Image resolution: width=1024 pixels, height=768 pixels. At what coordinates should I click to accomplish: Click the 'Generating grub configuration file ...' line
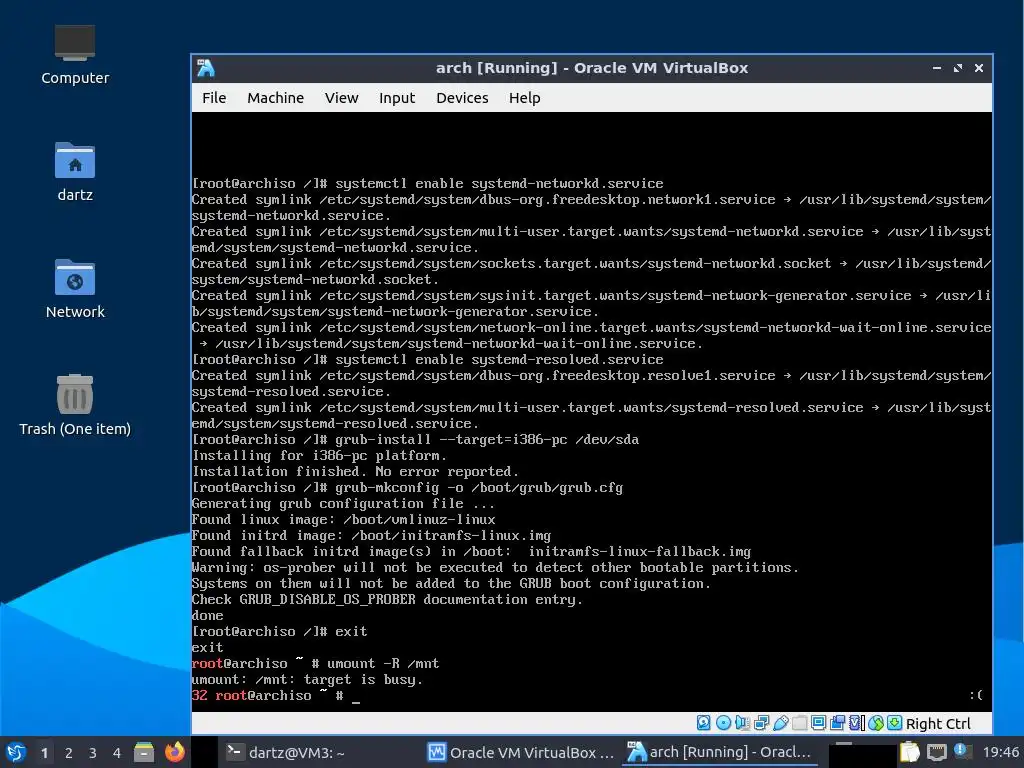[343, 504]
